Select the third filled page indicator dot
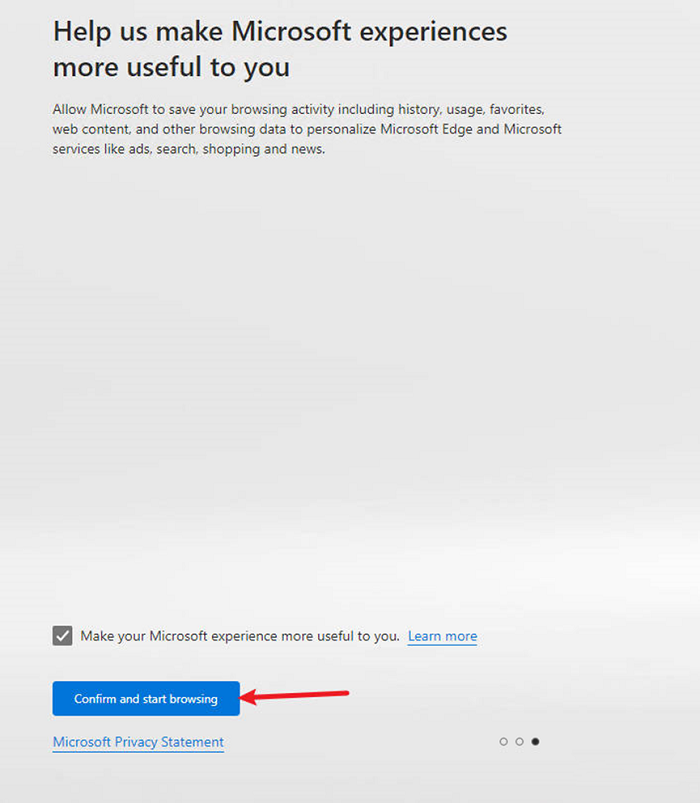700x803 pixels. [x=535, y=742]
